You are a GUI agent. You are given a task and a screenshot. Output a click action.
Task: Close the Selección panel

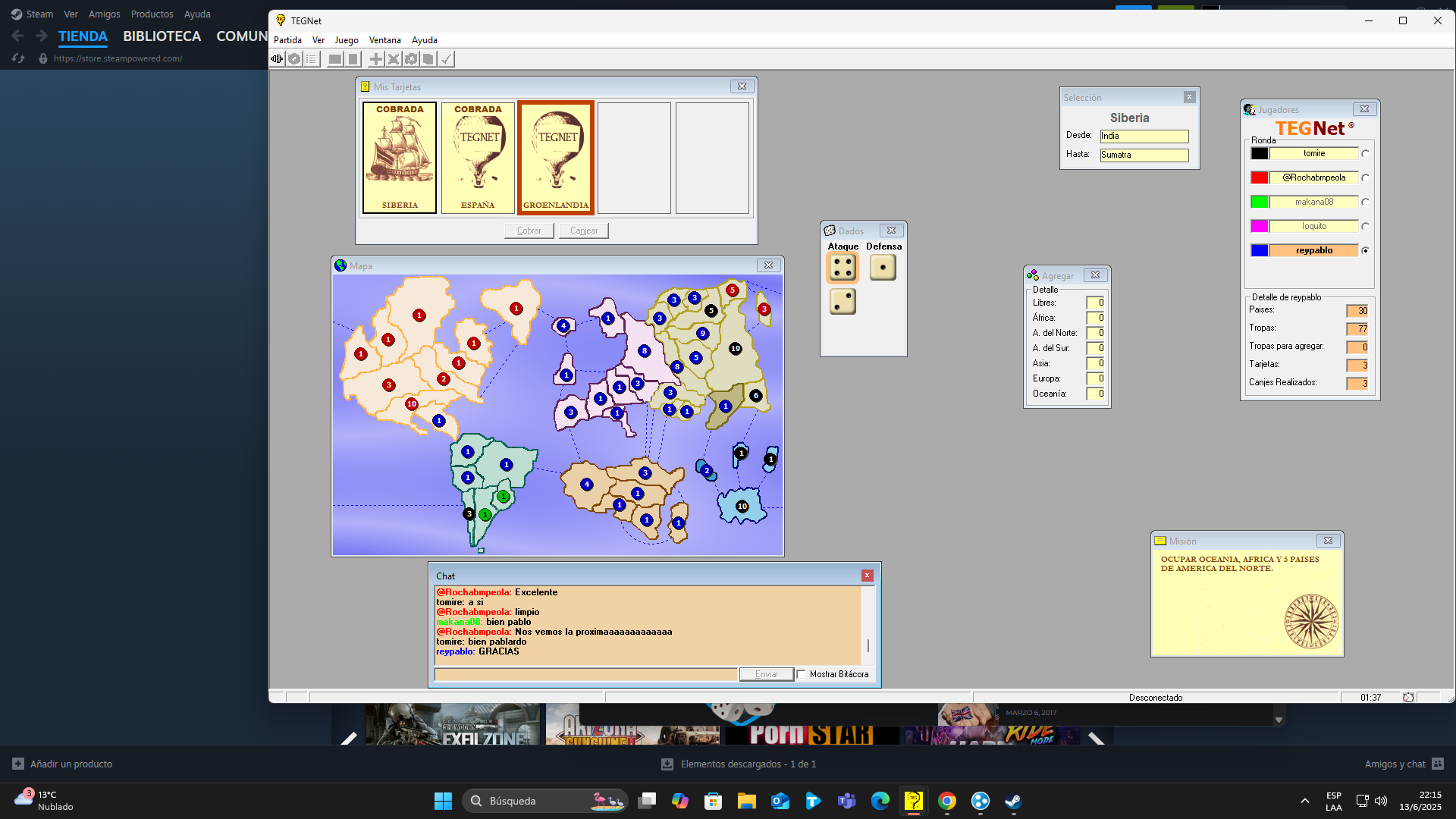pos(1189,97)
